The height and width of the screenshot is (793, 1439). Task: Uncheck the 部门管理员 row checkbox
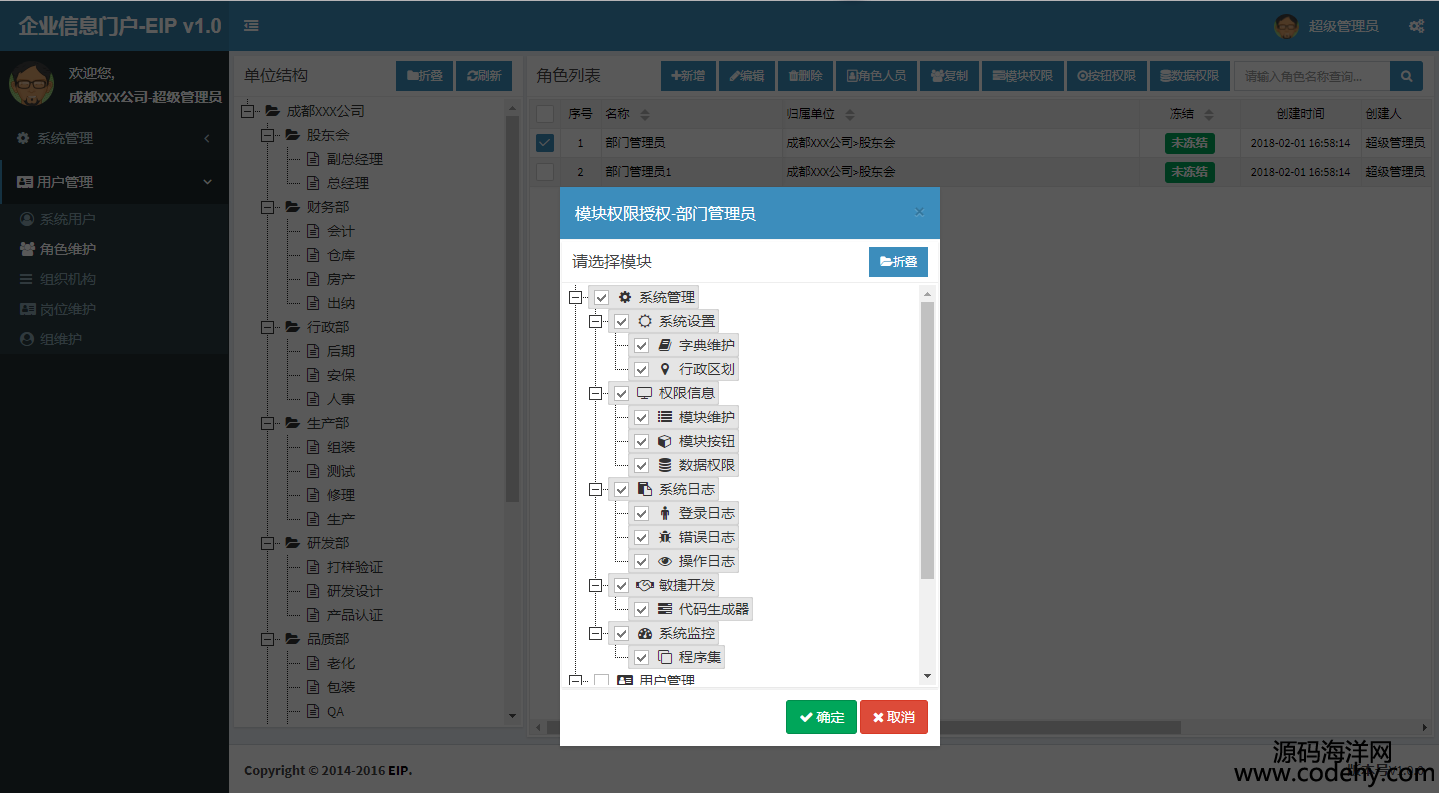pyautogui.click(x=544, y=143)
